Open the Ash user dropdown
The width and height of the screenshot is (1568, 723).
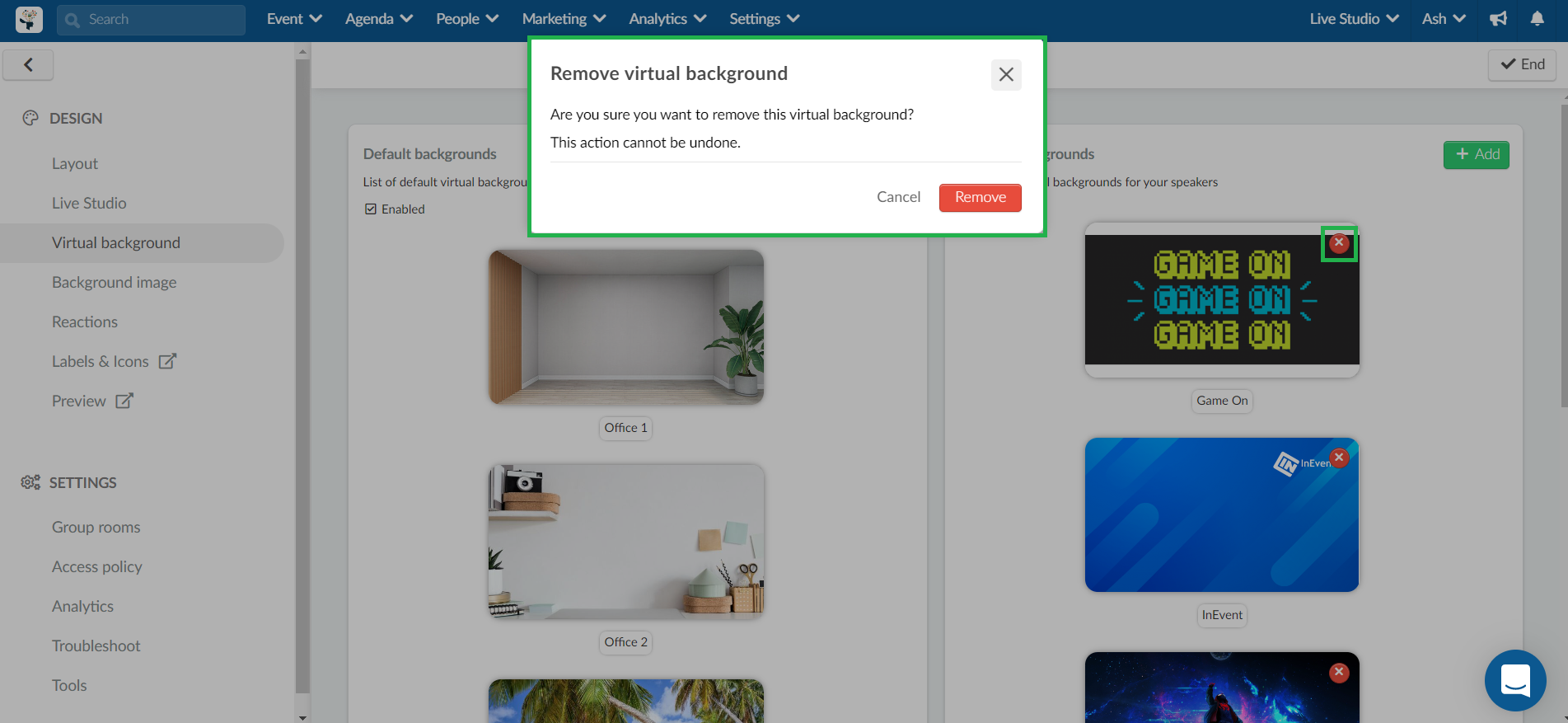pyautogui.click(x=1444, y=19)
